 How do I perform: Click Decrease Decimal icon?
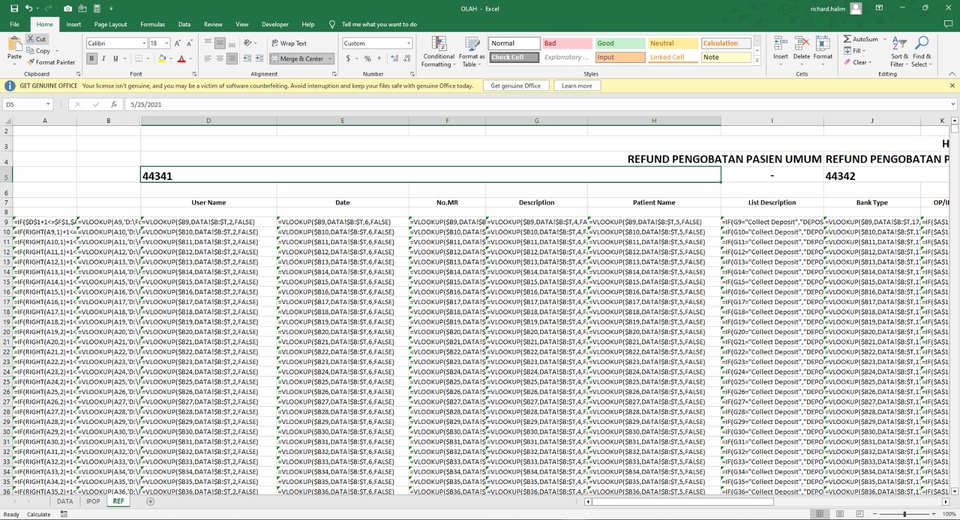(407, 59)
